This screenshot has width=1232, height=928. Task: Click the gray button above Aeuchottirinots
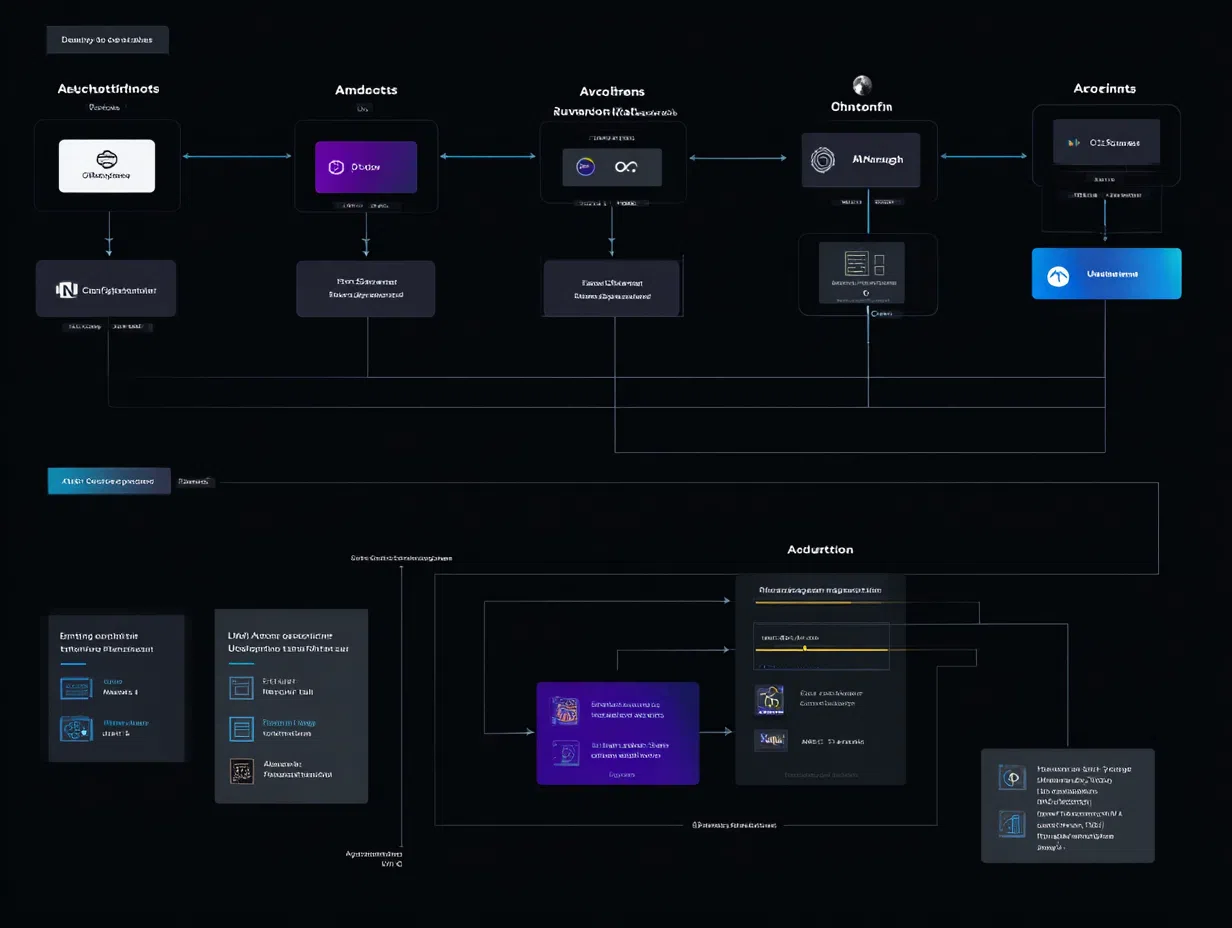click(x=107, y=40)
